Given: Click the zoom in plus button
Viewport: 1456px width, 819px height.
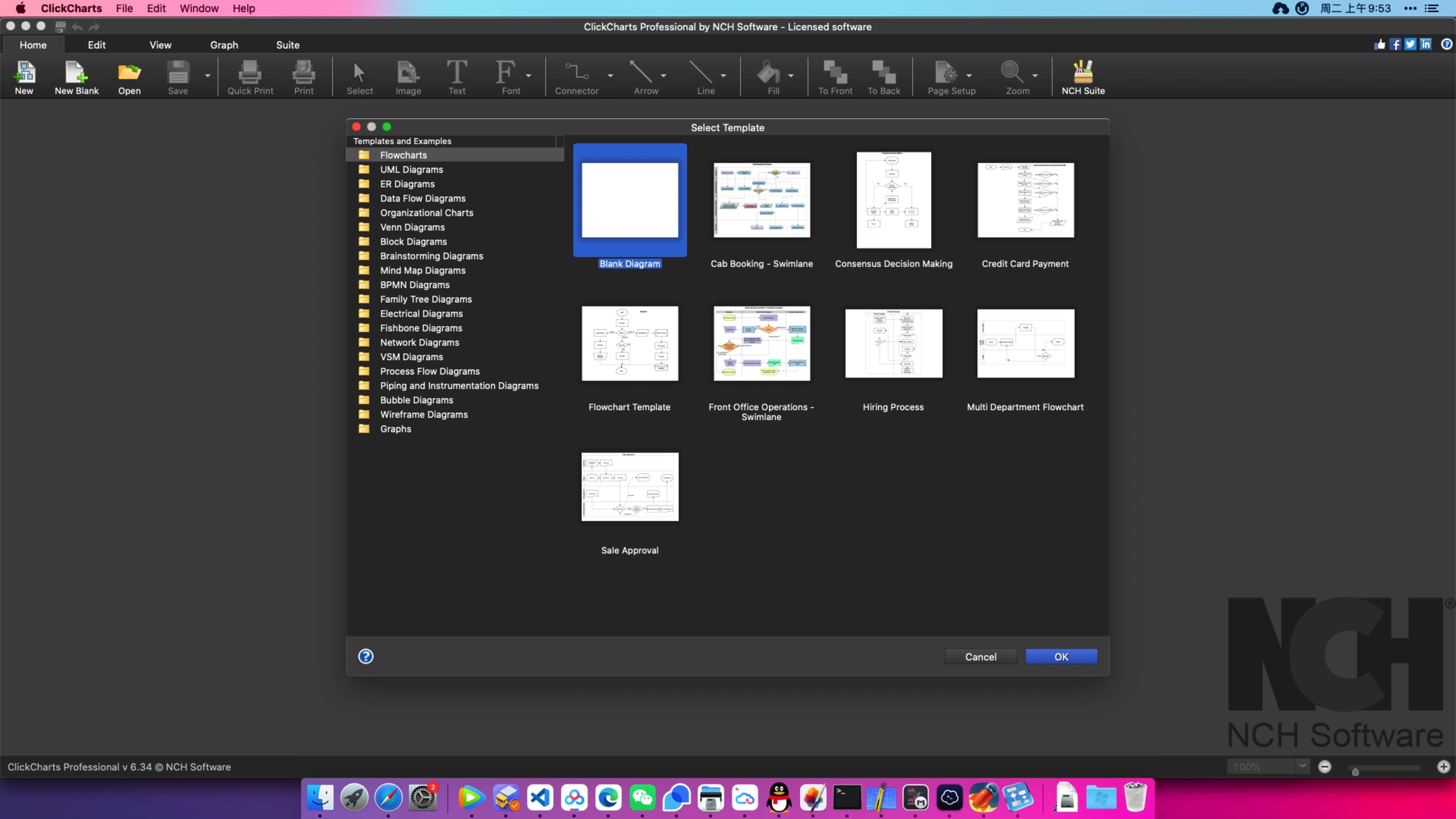Looking at the screenshot, I should (x=1443, y=766).
